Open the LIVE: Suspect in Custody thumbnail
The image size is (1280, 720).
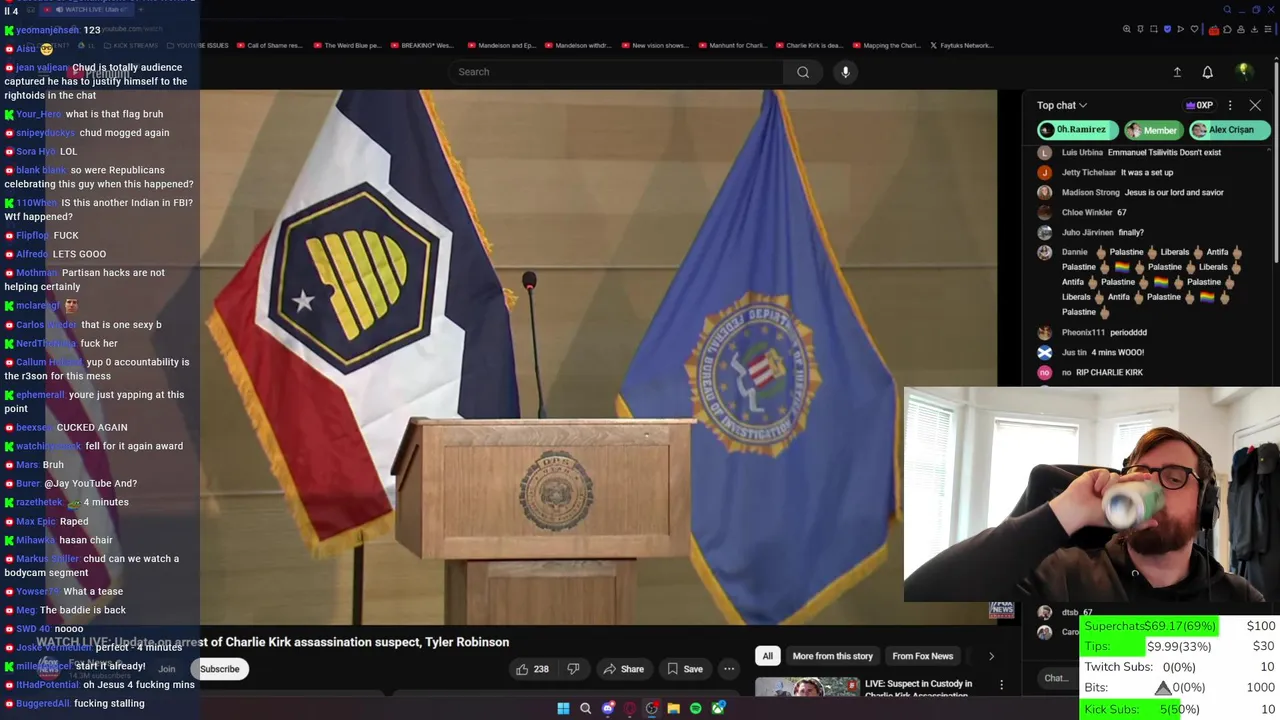[807, 687]
